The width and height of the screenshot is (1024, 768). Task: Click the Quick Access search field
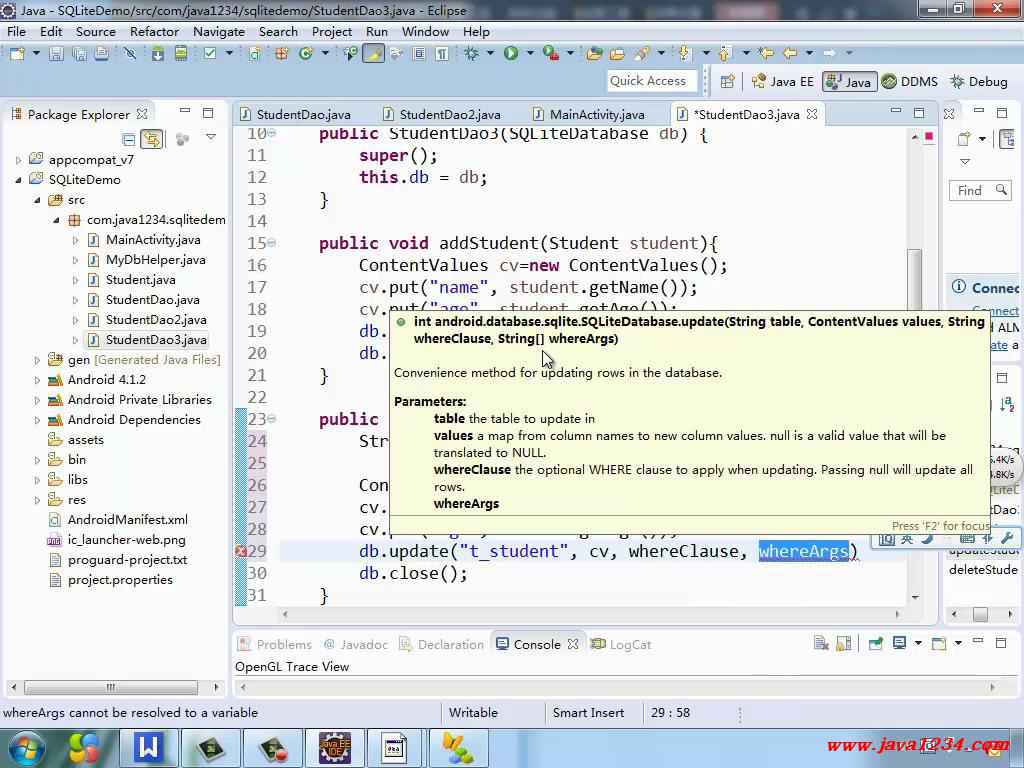click(651, 81)
